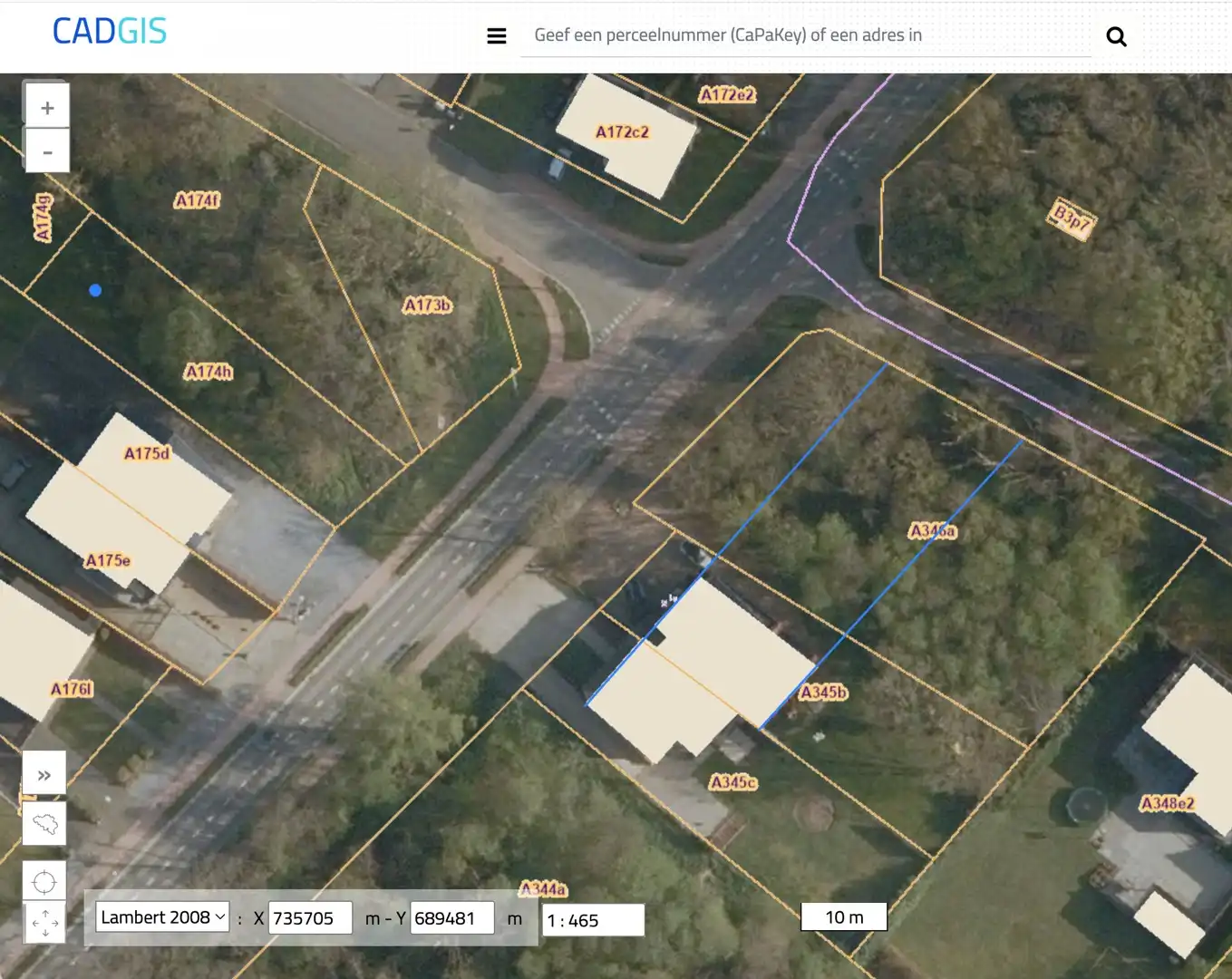
Task: Select building parcel A172c2
Action: [x=622, y=132]
